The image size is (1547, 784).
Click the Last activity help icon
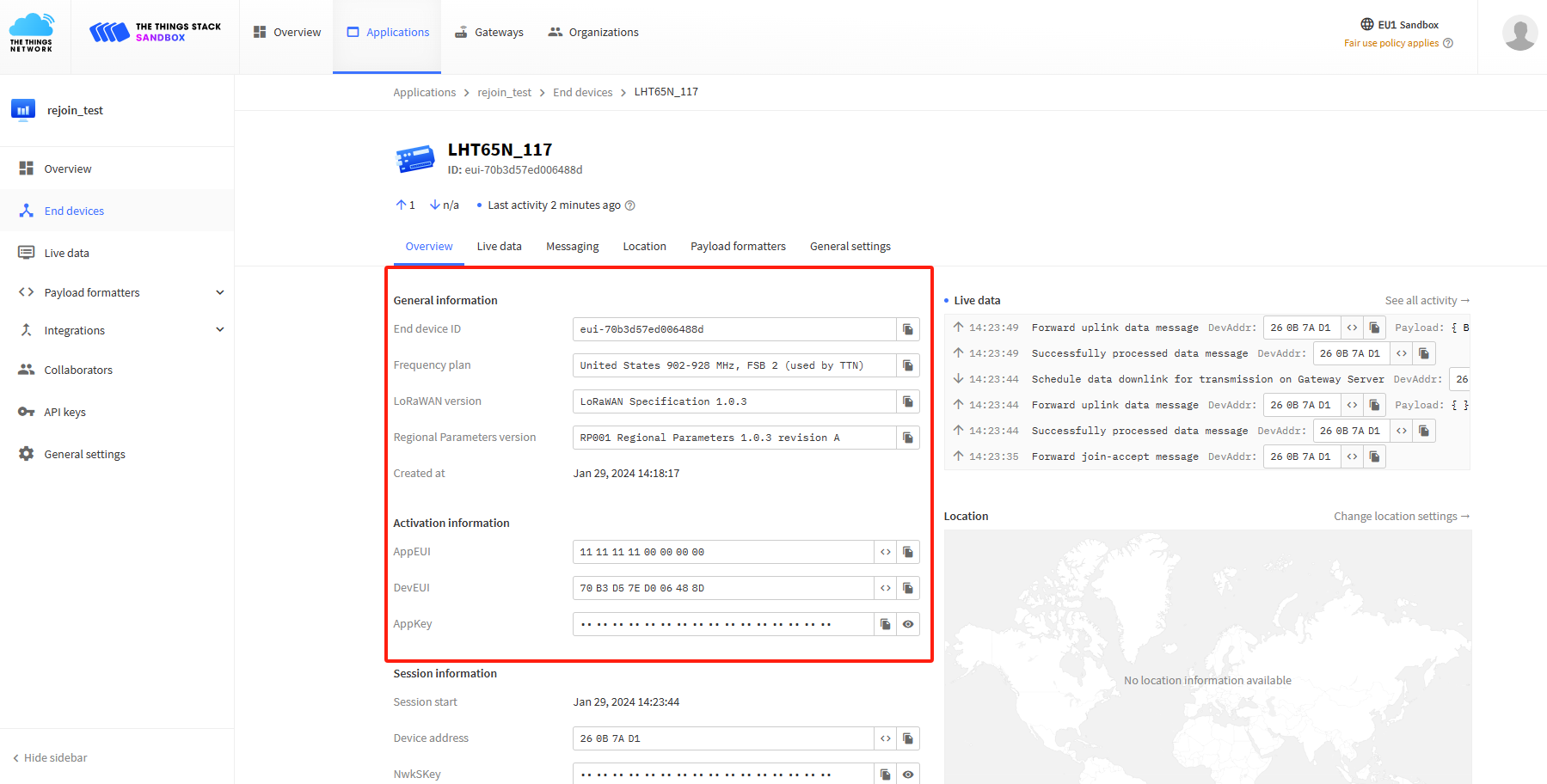pos(630,205)
